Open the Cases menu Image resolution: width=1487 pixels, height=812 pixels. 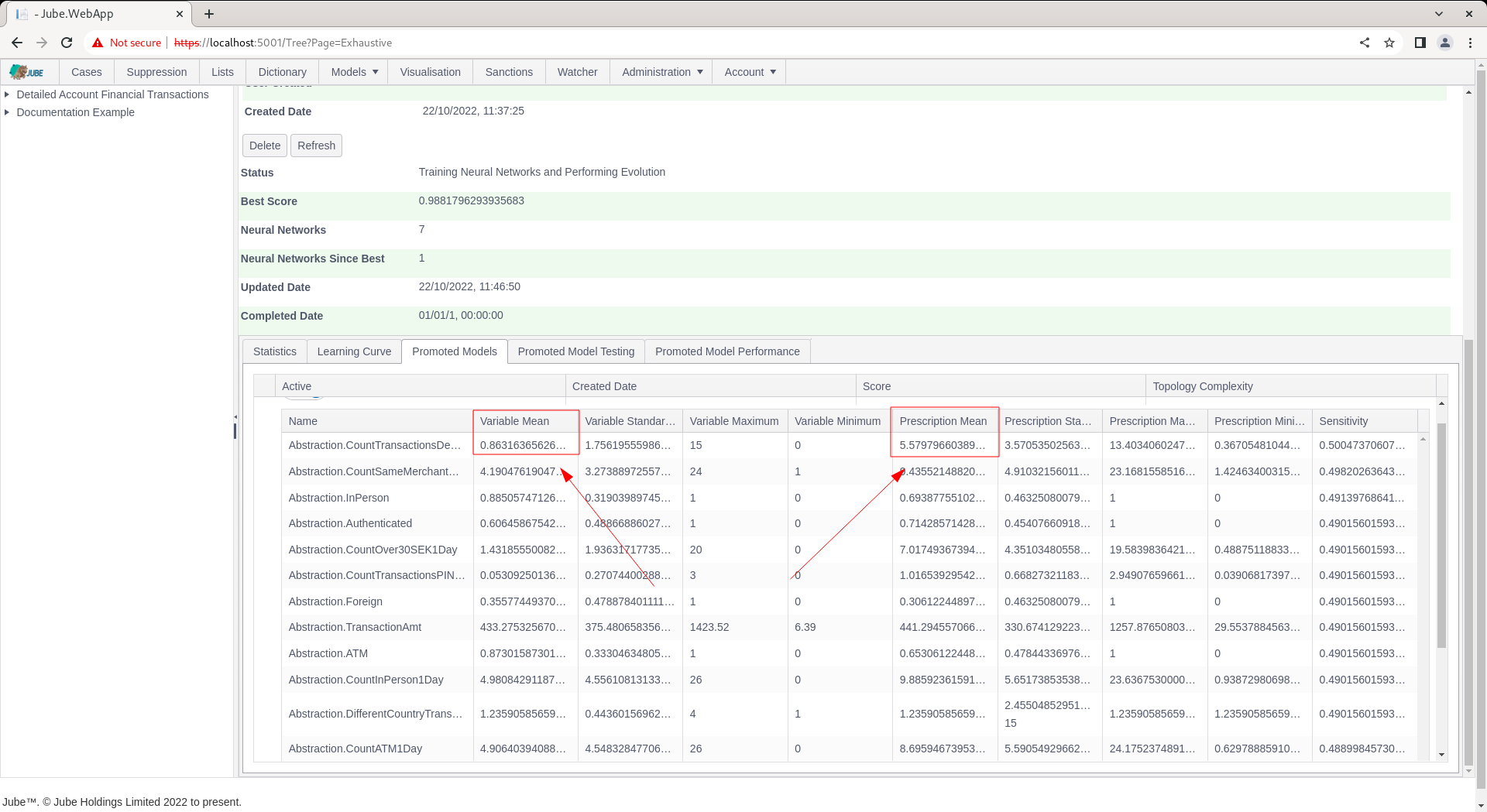87,72
